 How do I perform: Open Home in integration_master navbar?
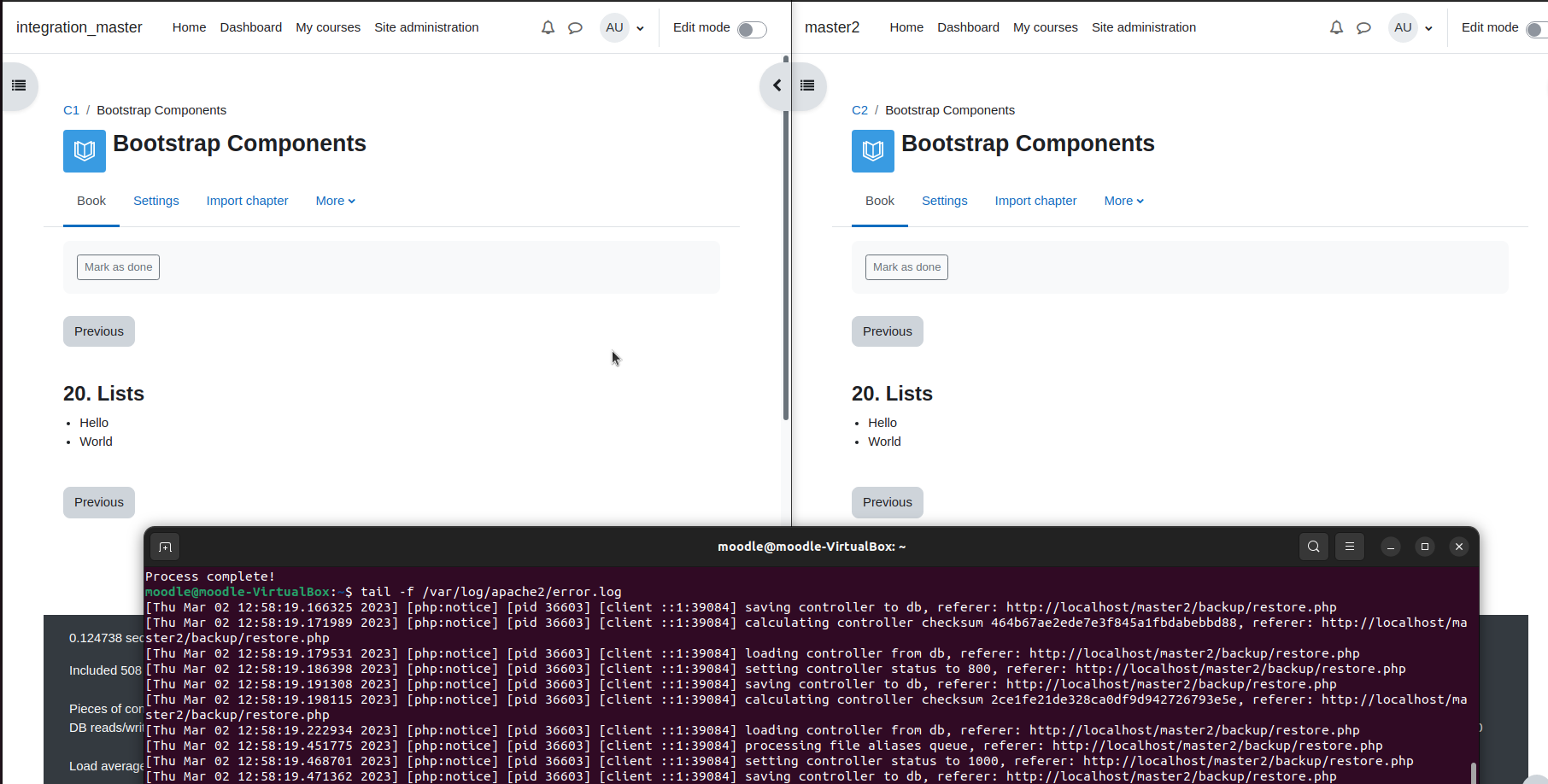(x=189, y=27)
